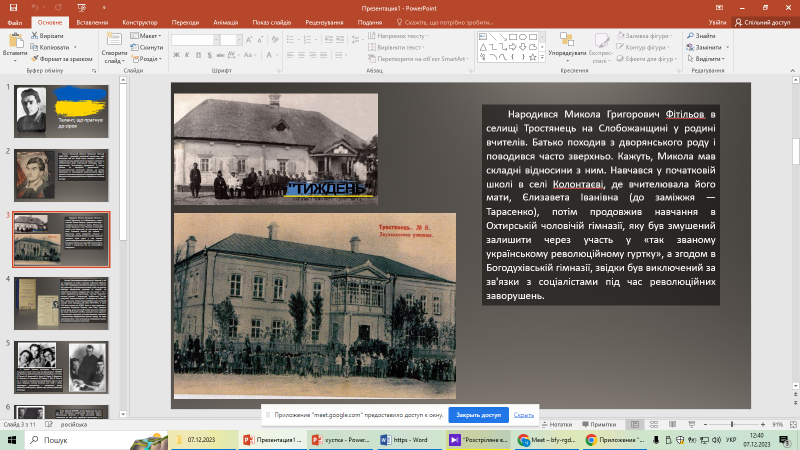This screenshot has height=450, width=800.
Task: Switch to slide sorter view
Action: tap(654, 424)
